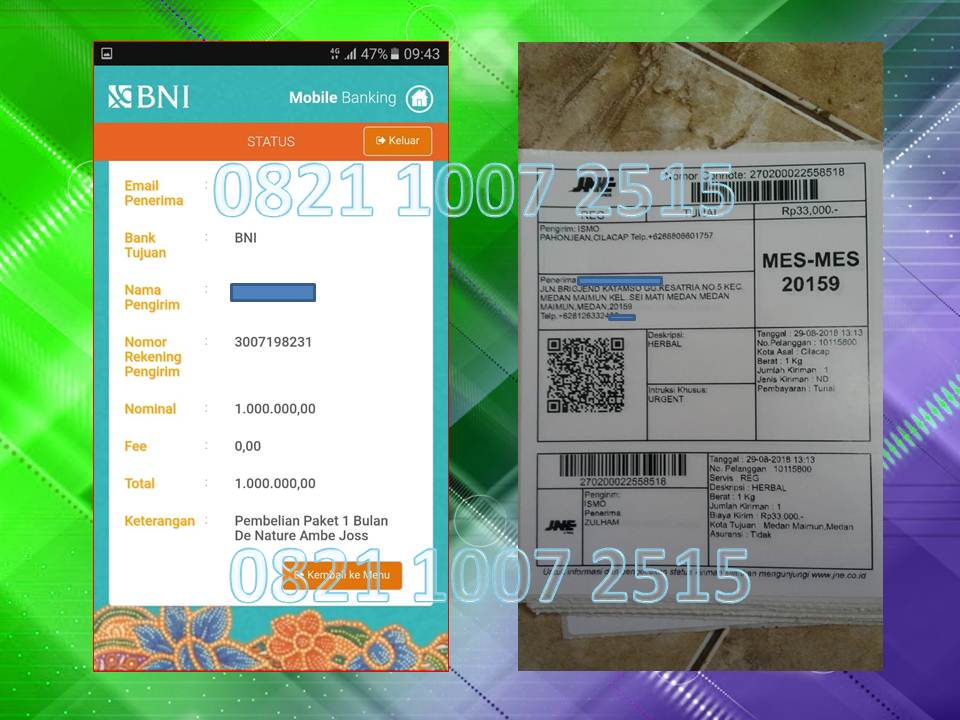Click the Pengirim ISMO sender line on the top label
This screenshot has width=960, height=720.
pyautogui.click(x=569, y=228)
